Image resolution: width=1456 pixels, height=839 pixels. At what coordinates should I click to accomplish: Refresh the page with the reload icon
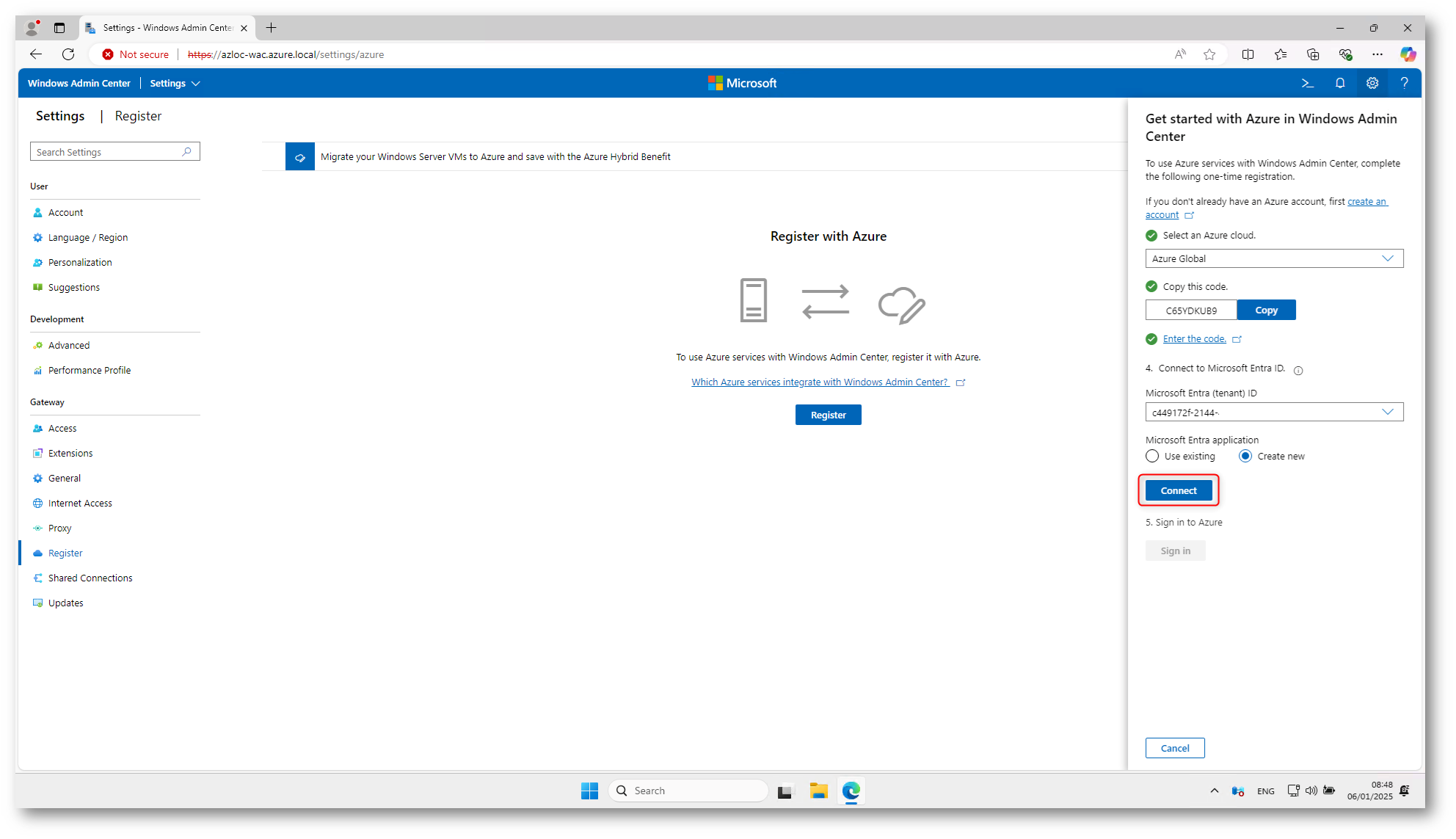click(x=68, y=54)
